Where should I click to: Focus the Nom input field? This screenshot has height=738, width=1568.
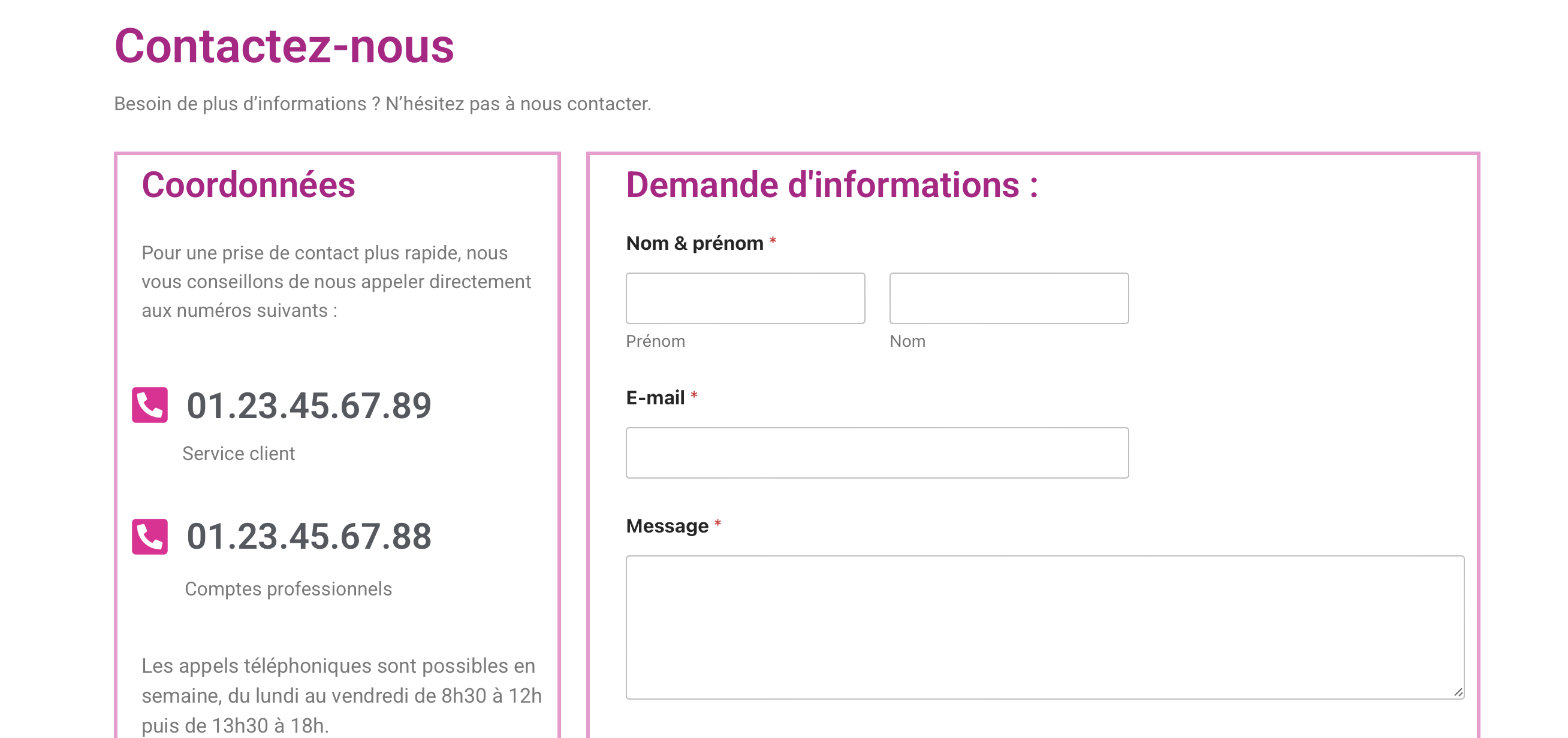(1009, 298)
